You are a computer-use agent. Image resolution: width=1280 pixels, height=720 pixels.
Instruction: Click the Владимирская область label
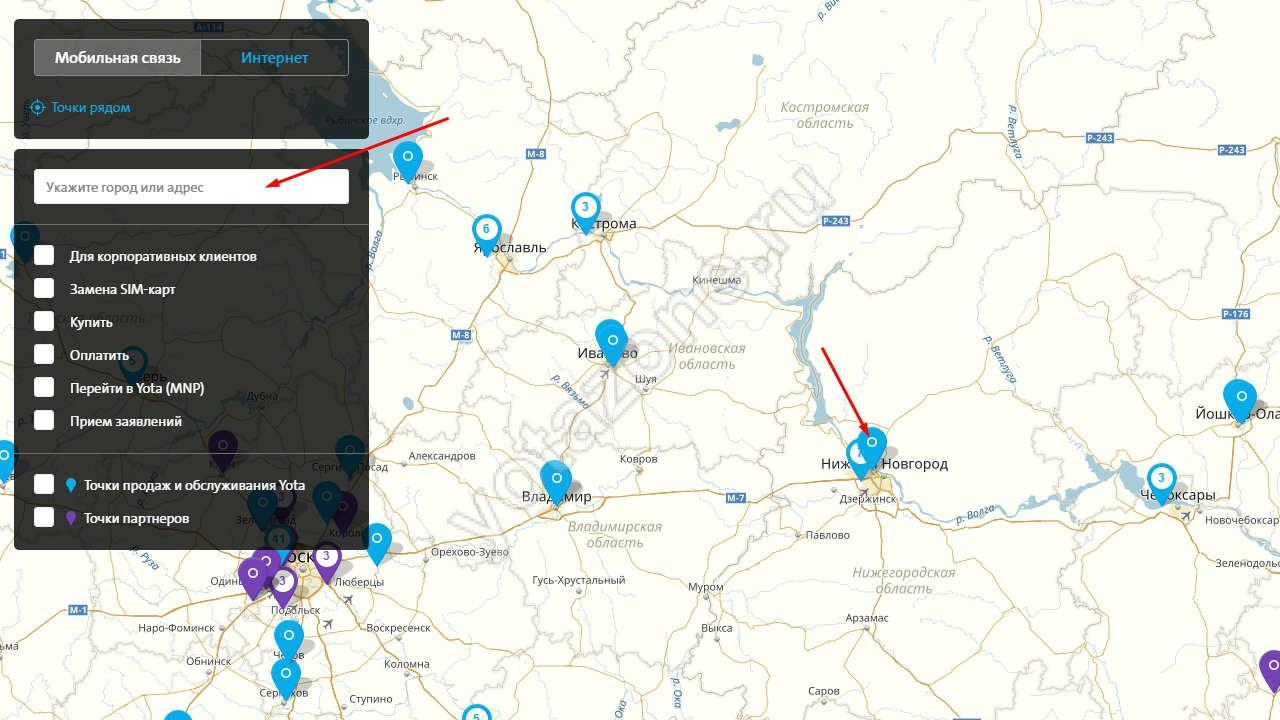[614, 534]
